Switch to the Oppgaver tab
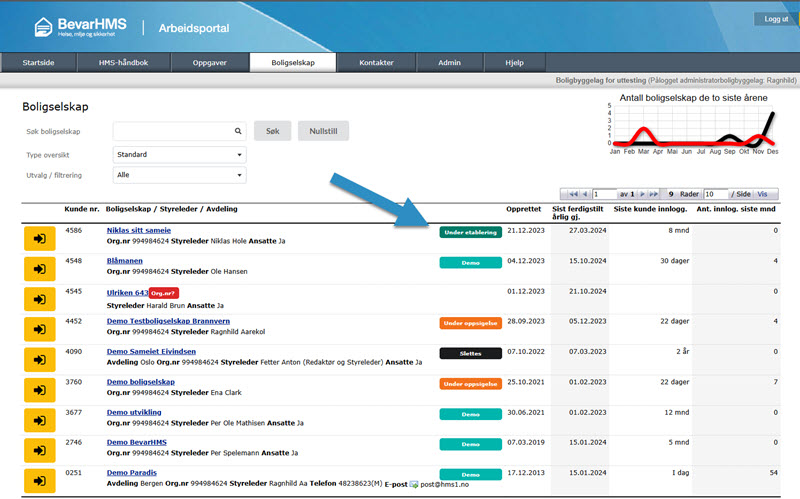Image resolution: width=800 pixels, height=499 pixels. coord(211,62)
